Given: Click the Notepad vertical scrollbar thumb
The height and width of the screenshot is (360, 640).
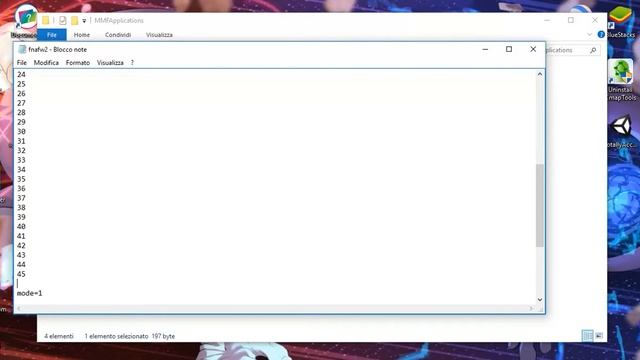Looking at the screenshot, I should 540,205.
